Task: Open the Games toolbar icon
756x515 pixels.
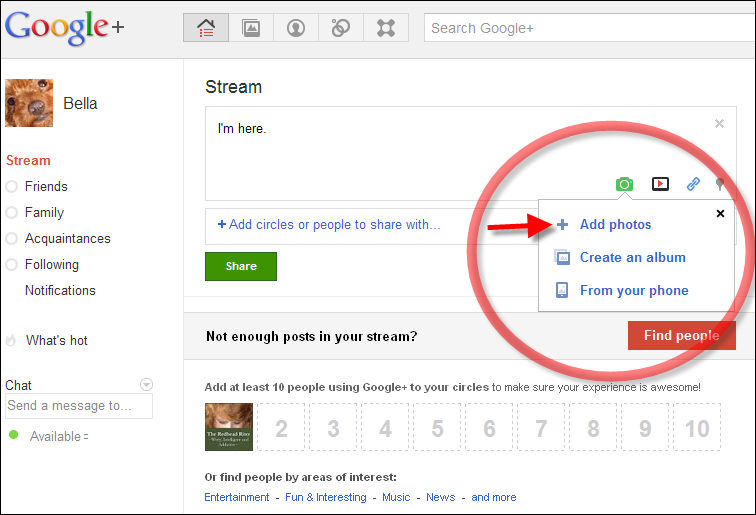Action: pyautogui.click(x=386, y=28)
